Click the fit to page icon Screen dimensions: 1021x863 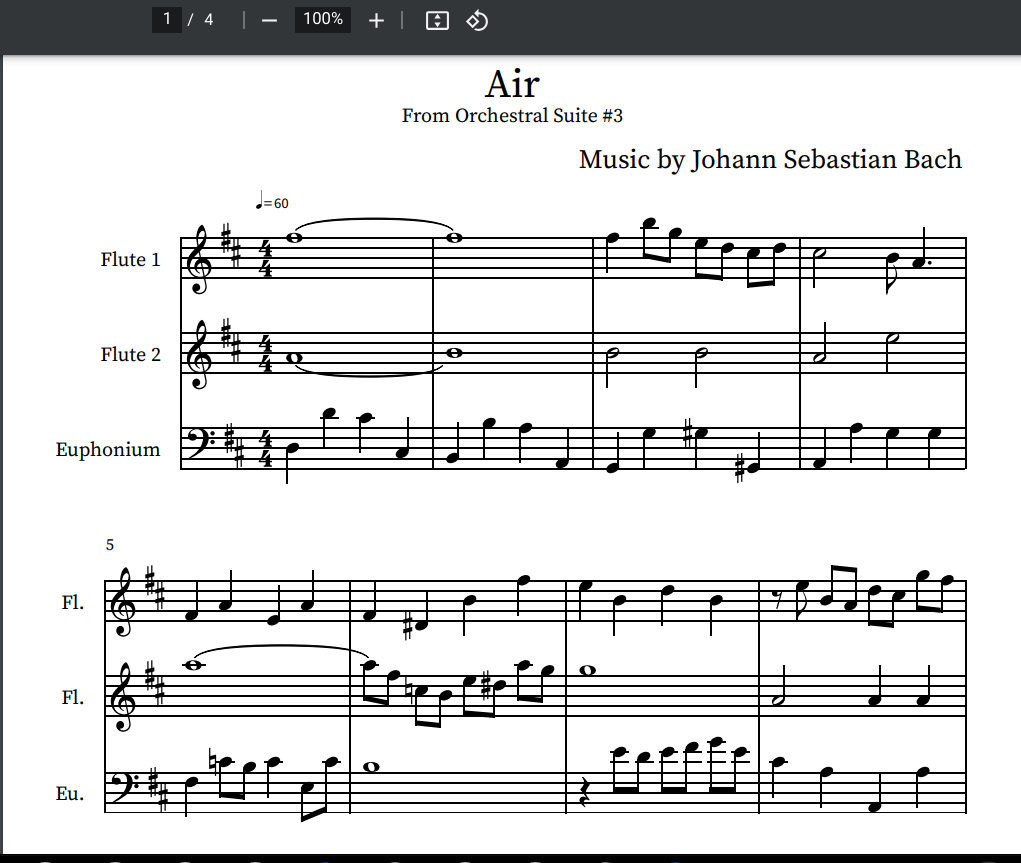437,20
